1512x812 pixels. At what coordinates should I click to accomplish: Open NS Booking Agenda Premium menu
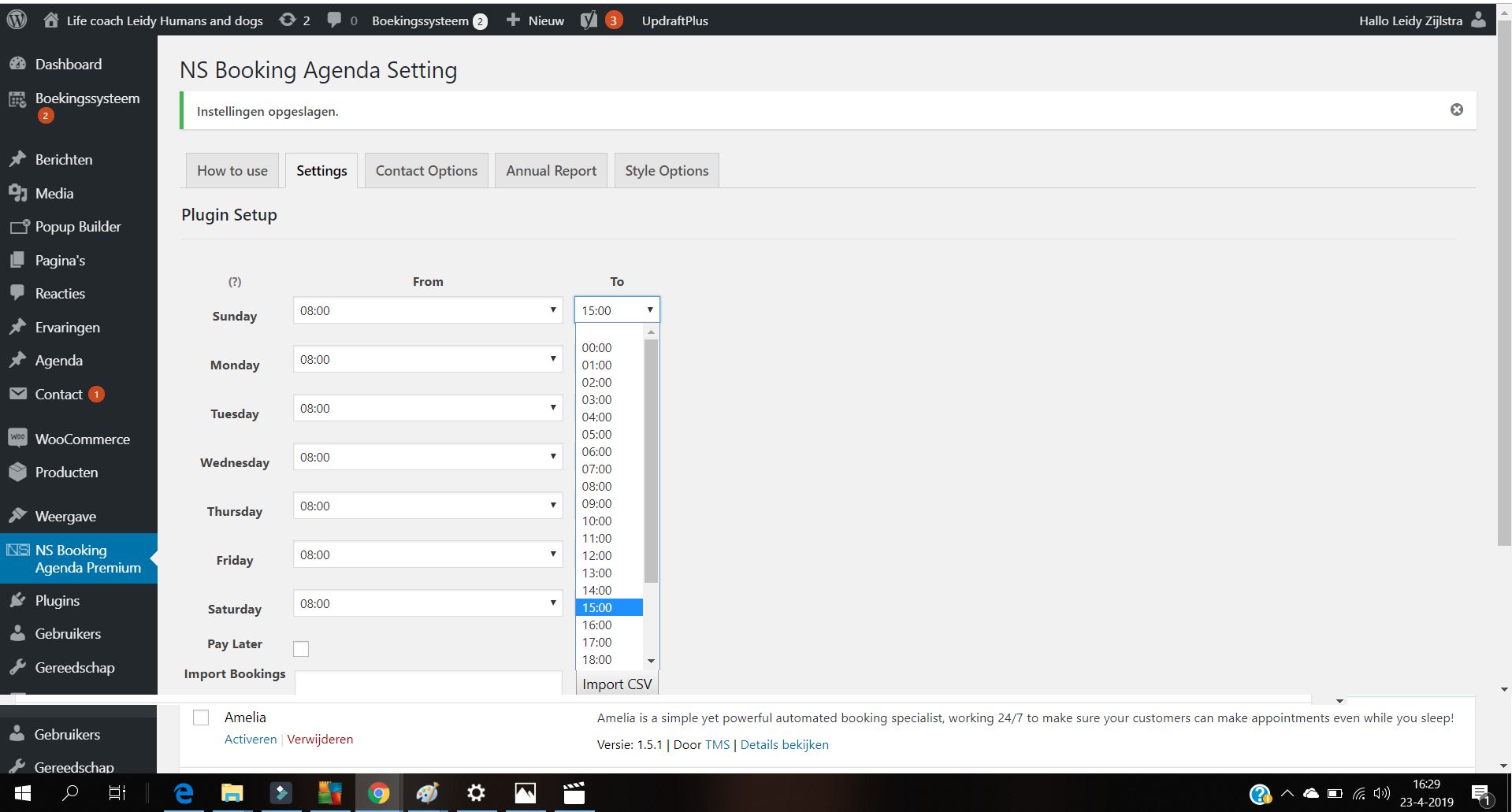(79, 559)
